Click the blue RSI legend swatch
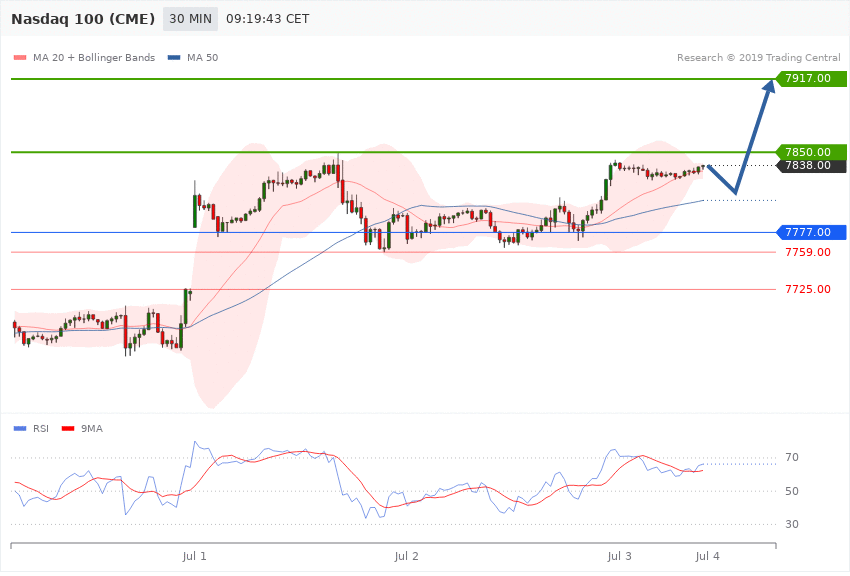The width and height of the screenshot is (850, 576). pos(20,429)
